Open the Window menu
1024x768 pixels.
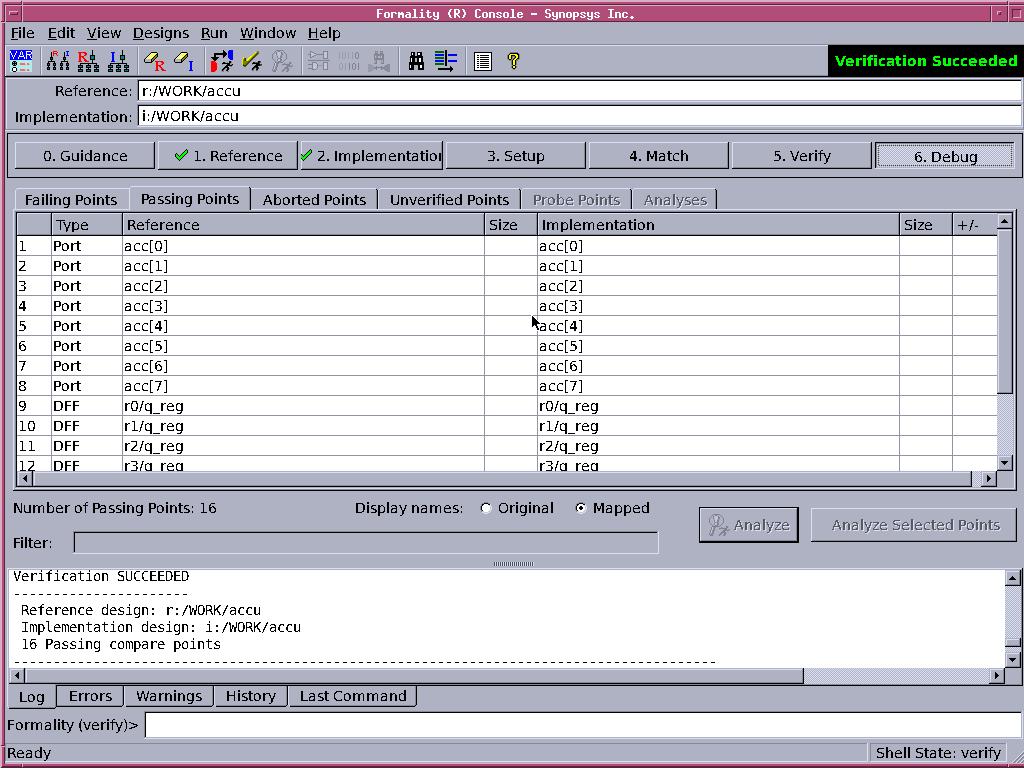(x=268, y=33)
